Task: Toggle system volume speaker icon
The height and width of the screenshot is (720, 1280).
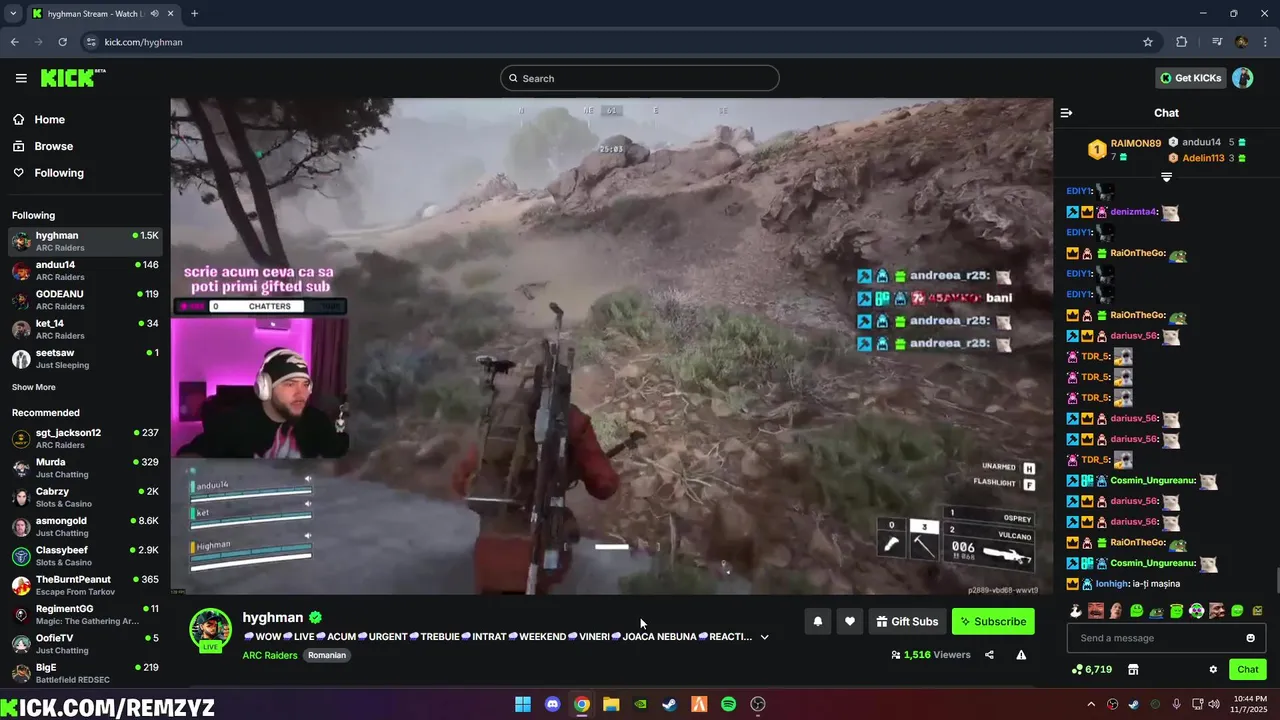Action: (1213, 704)
